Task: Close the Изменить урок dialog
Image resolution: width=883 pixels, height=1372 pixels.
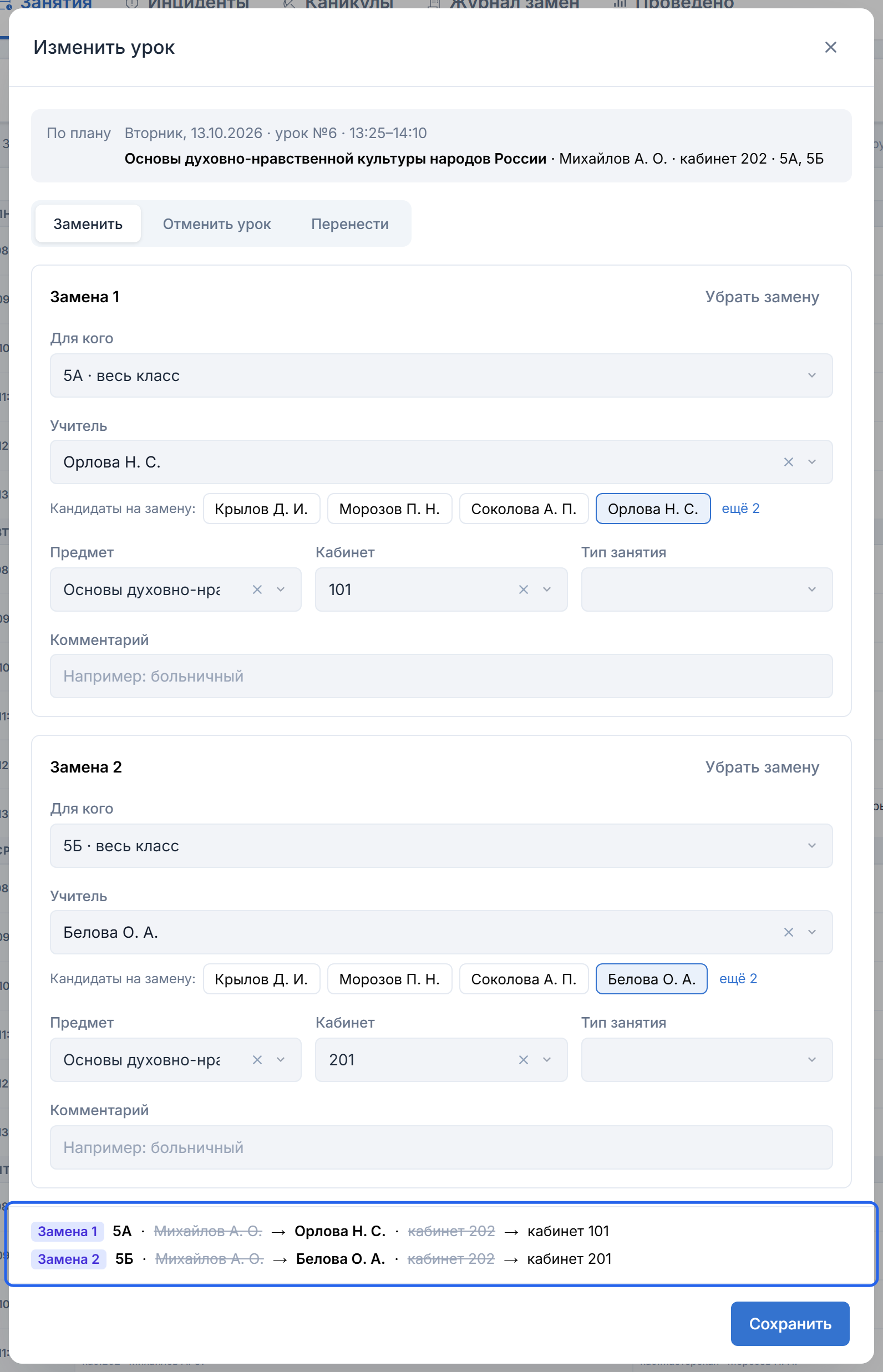Action: [x=830, y=47]
